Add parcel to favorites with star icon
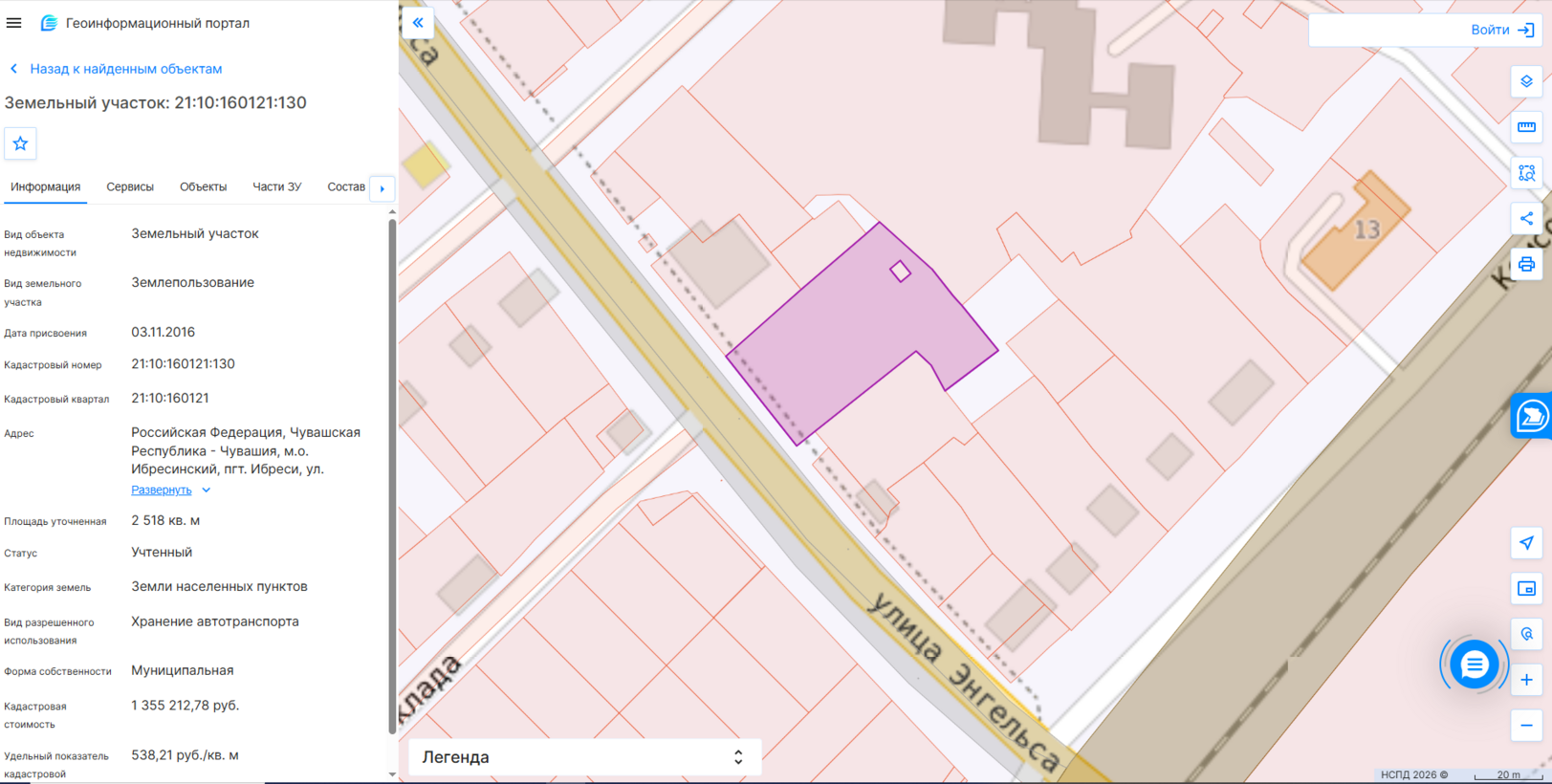The height and width of the screenshot is (784, 1552). (20, 143)
